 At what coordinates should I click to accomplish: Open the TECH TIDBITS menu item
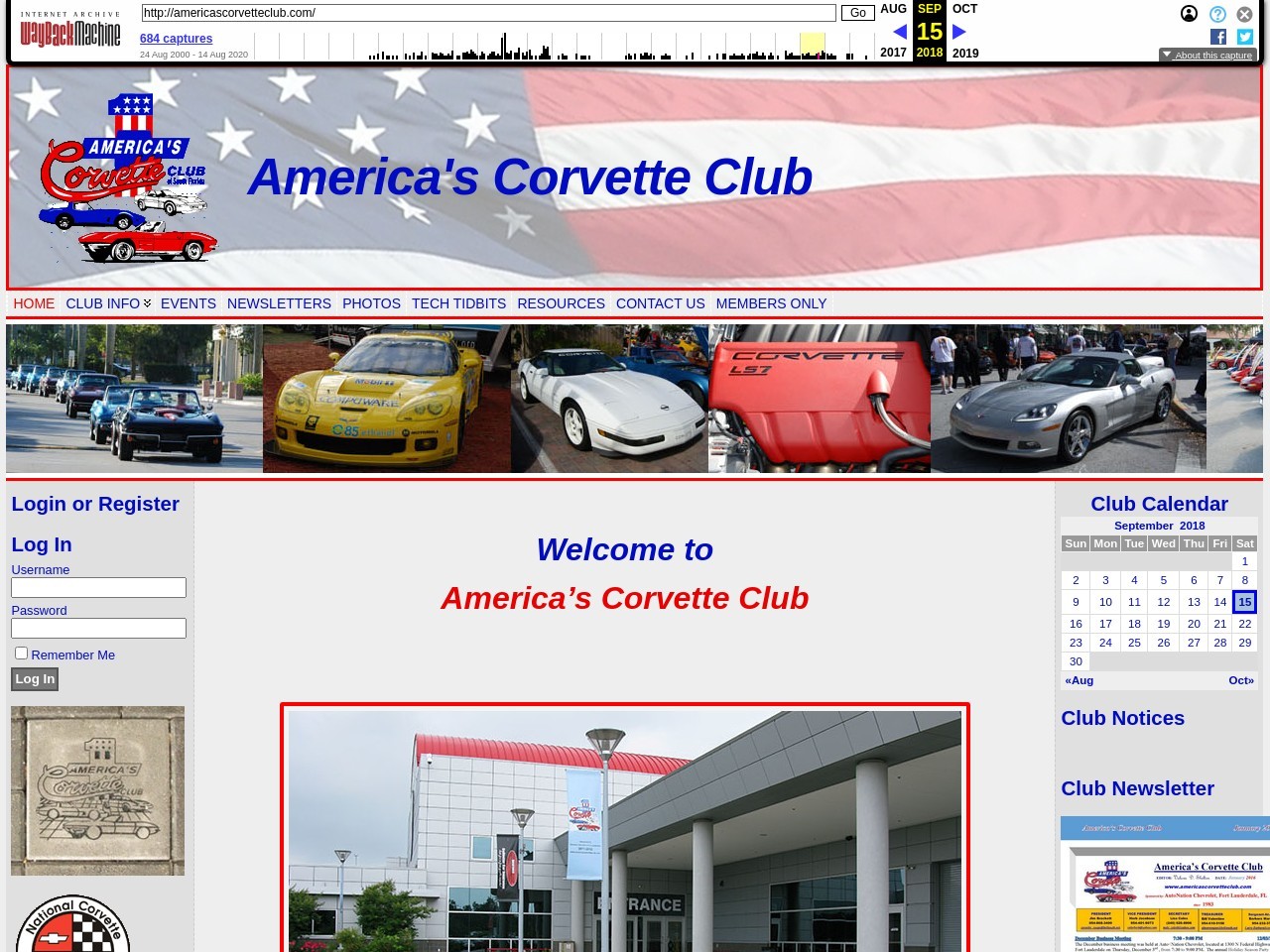[x=458, y=303]
